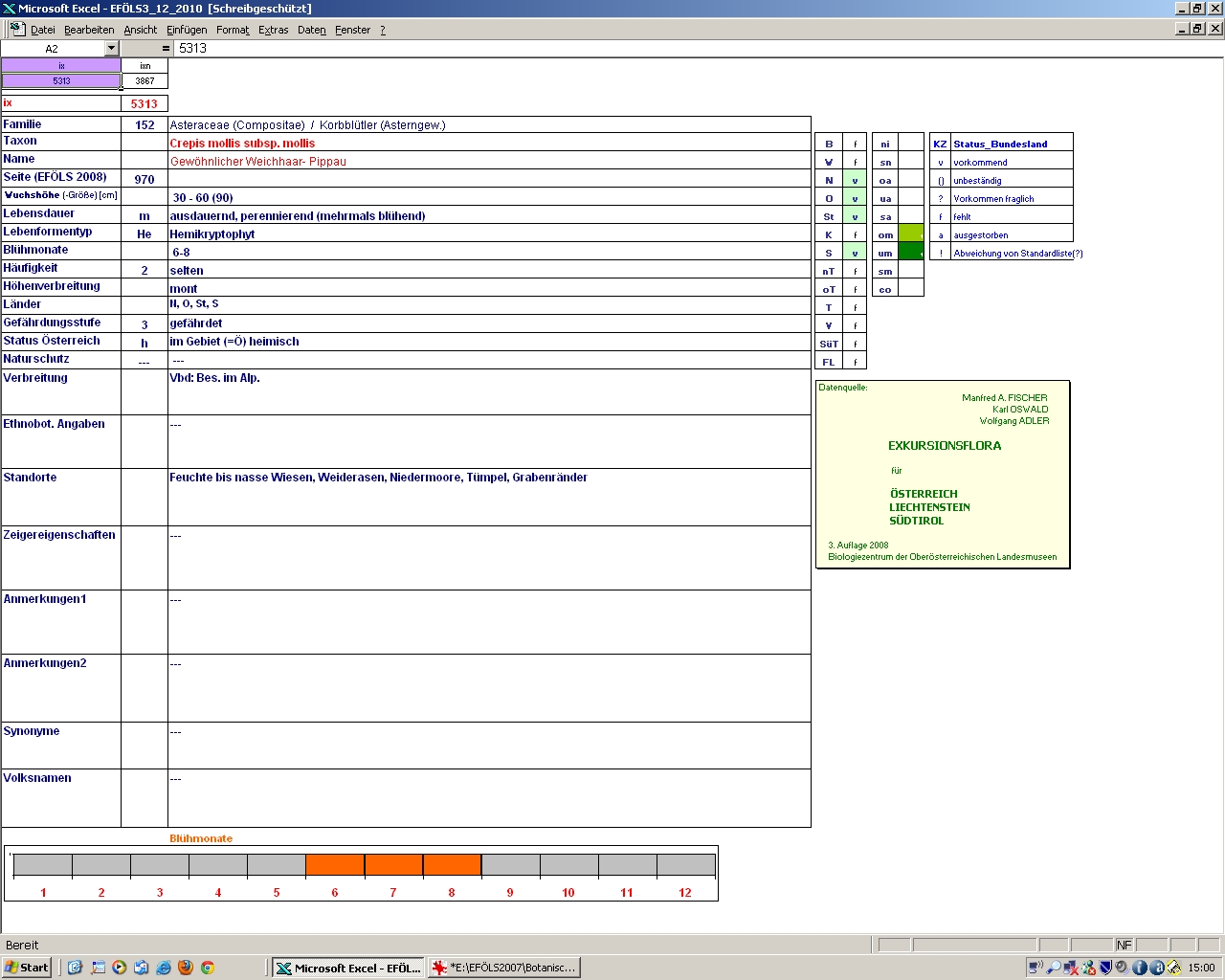Click the NF indicator in the status bar
The height and width of the screenshot is (980, 1225).
1124,945
